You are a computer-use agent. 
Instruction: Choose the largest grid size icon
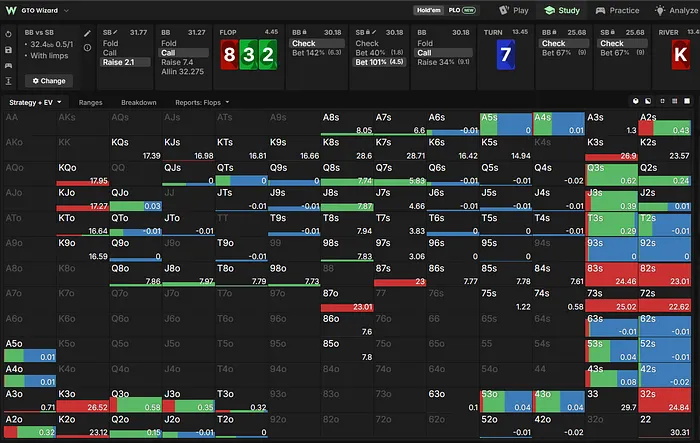(x=687, y=101)
